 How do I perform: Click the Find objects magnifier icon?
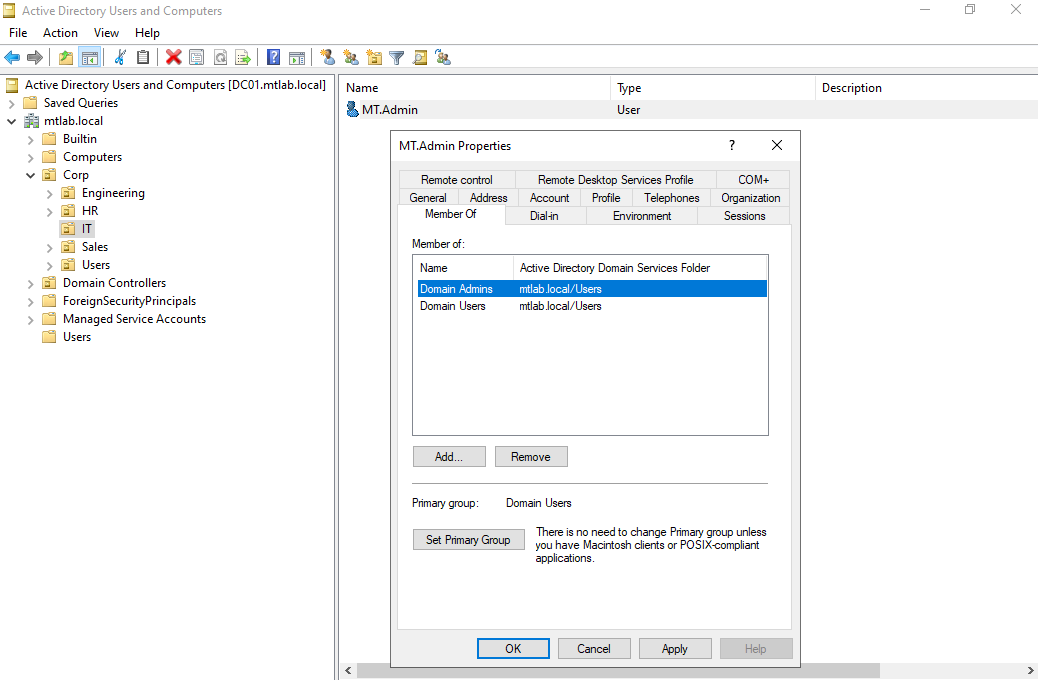(420, 58)
